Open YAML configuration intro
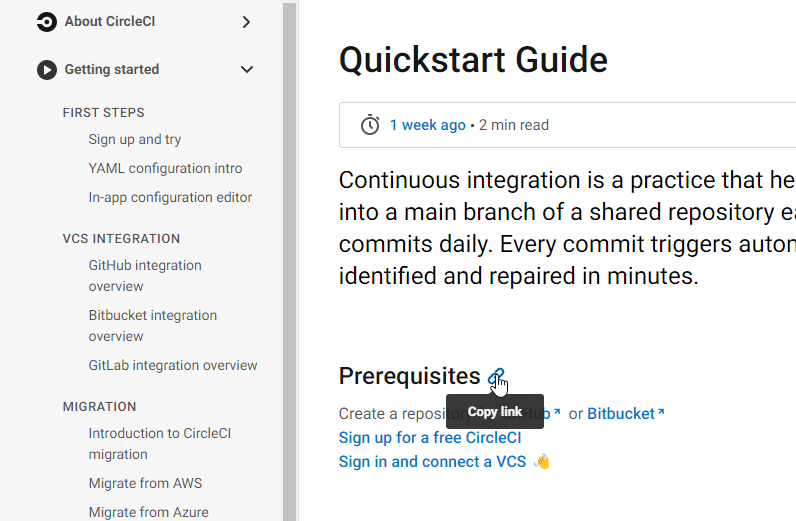Image resolution: width=796 pixels, height=521 pixels. (x=165, y=168)
